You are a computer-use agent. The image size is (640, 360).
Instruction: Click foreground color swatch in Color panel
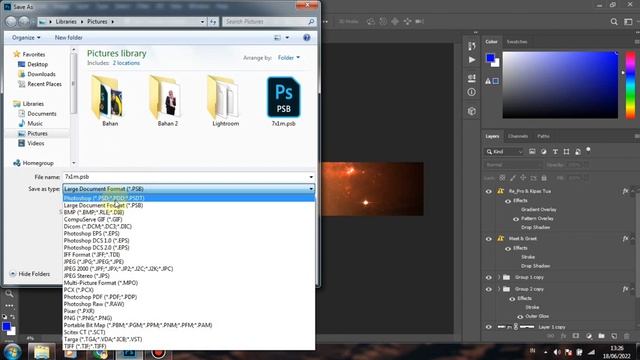[491, 58]
